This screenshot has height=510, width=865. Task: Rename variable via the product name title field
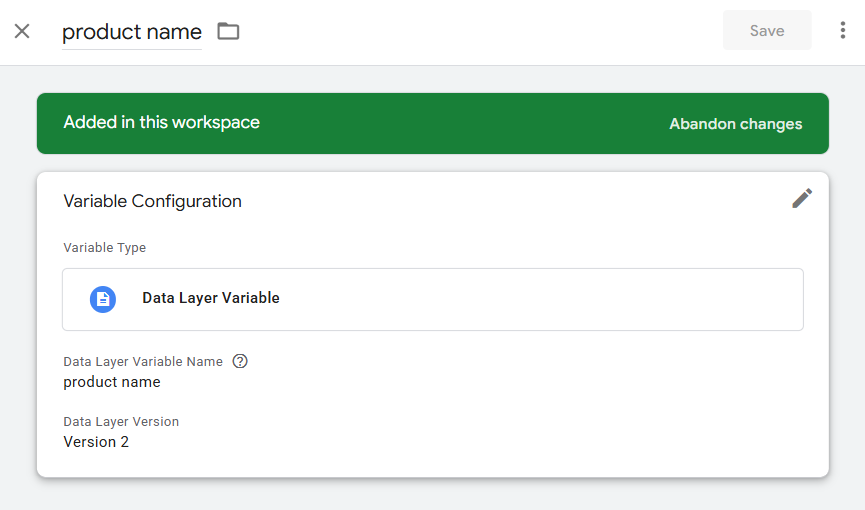tap(132, 32)
